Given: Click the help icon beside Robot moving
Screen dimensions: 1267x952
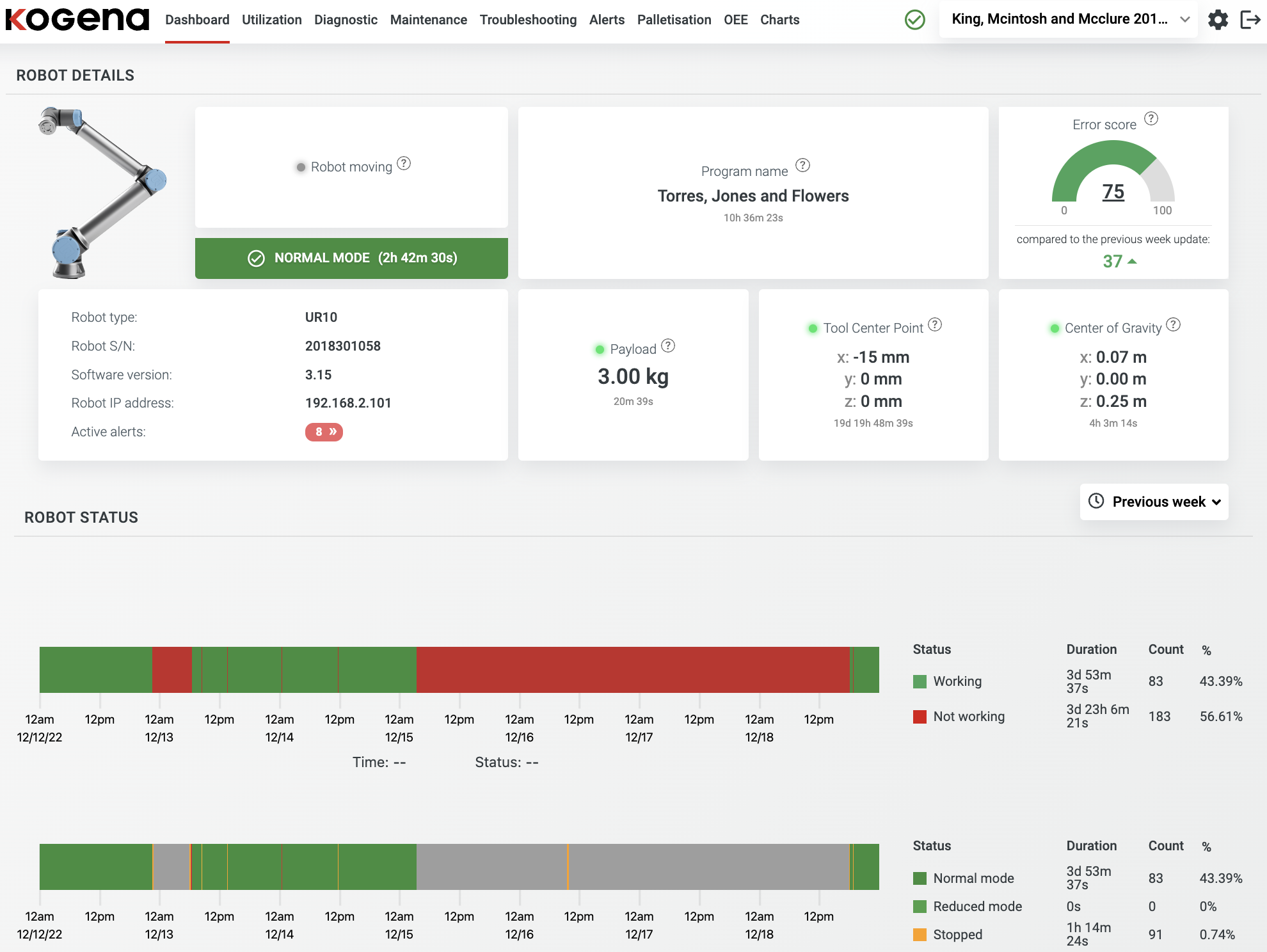Looking at the screenshot, I should click(404, 164).
